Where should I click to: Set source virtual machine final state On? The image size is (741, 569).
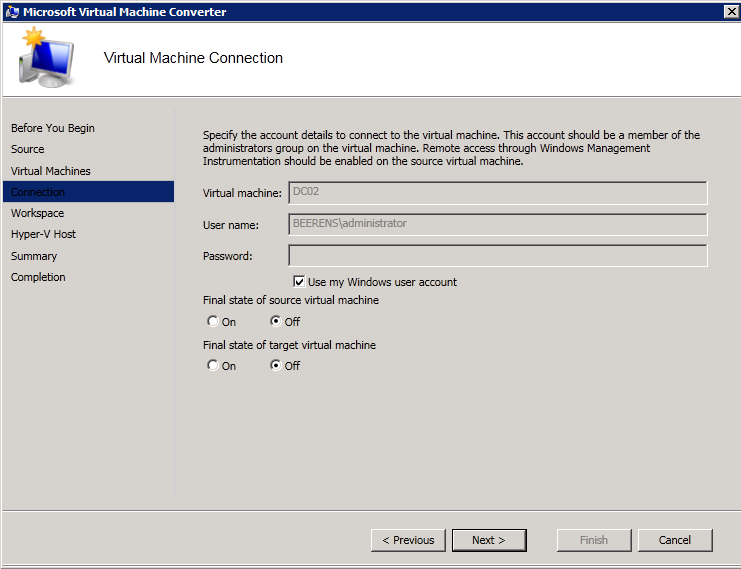(x=213, y=321)
